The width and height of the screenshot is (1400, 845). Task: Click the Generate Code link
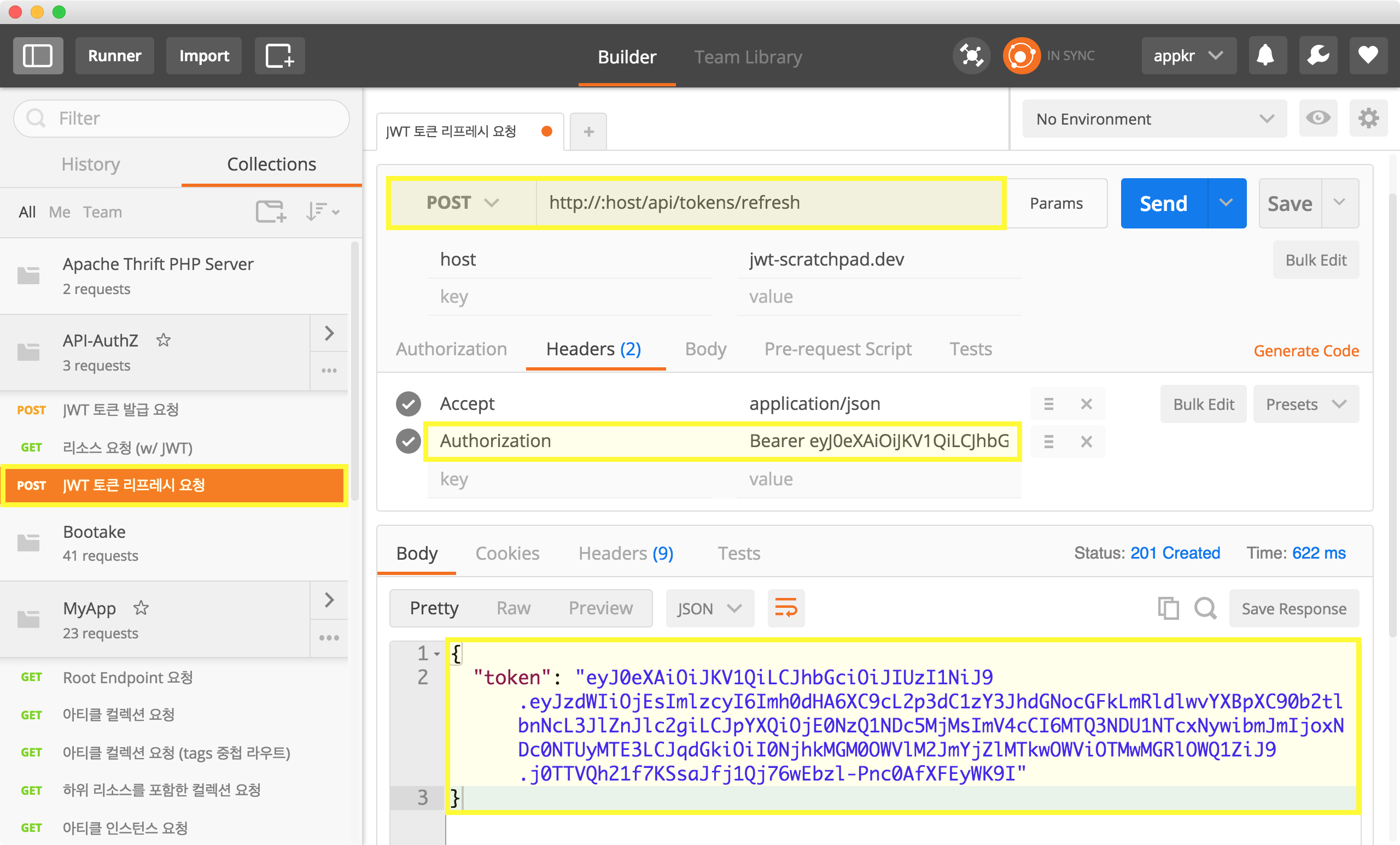pos(1306,351)
